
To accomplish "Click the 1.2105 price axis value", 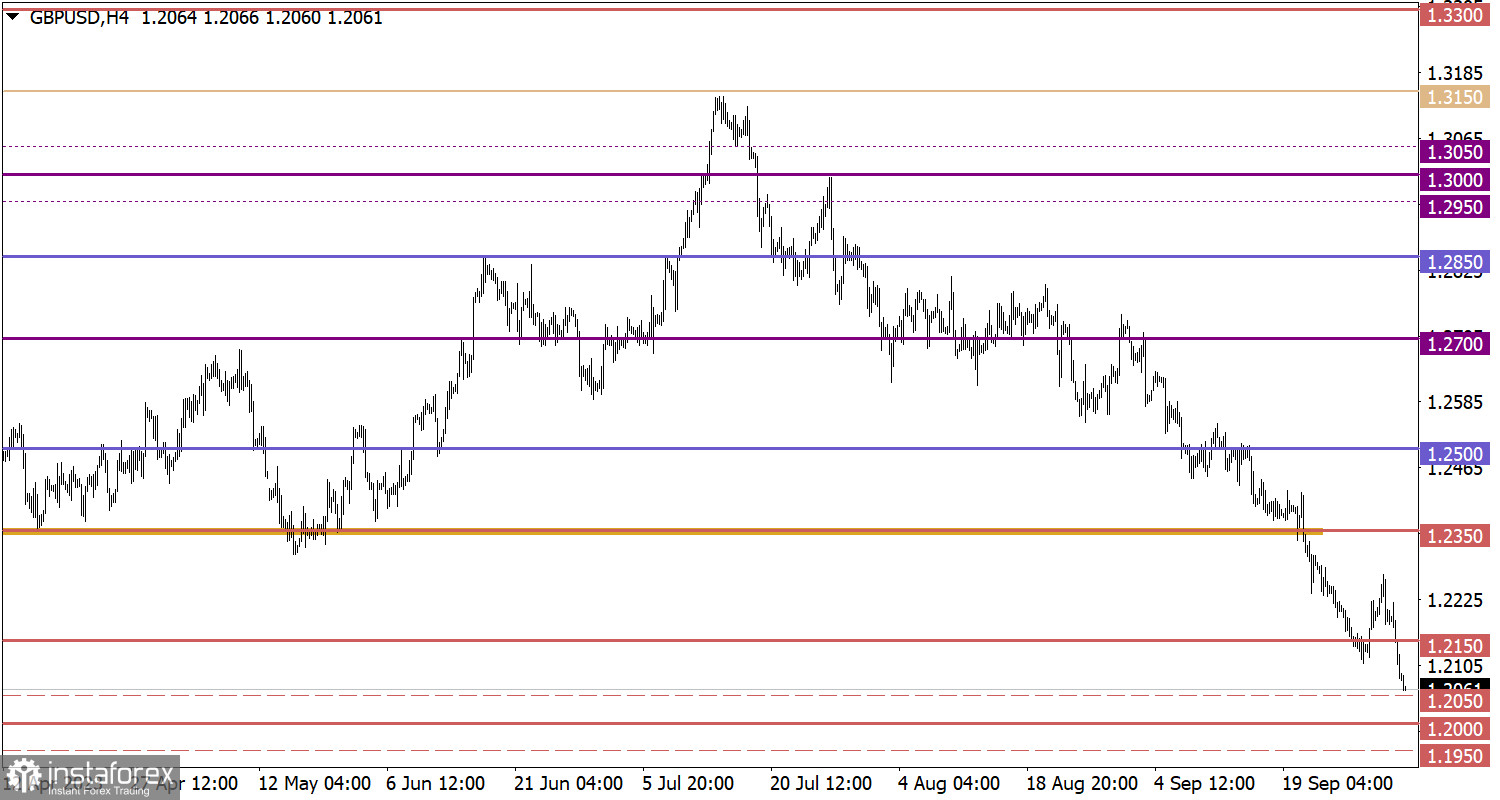I will [x=1453, y=666].
